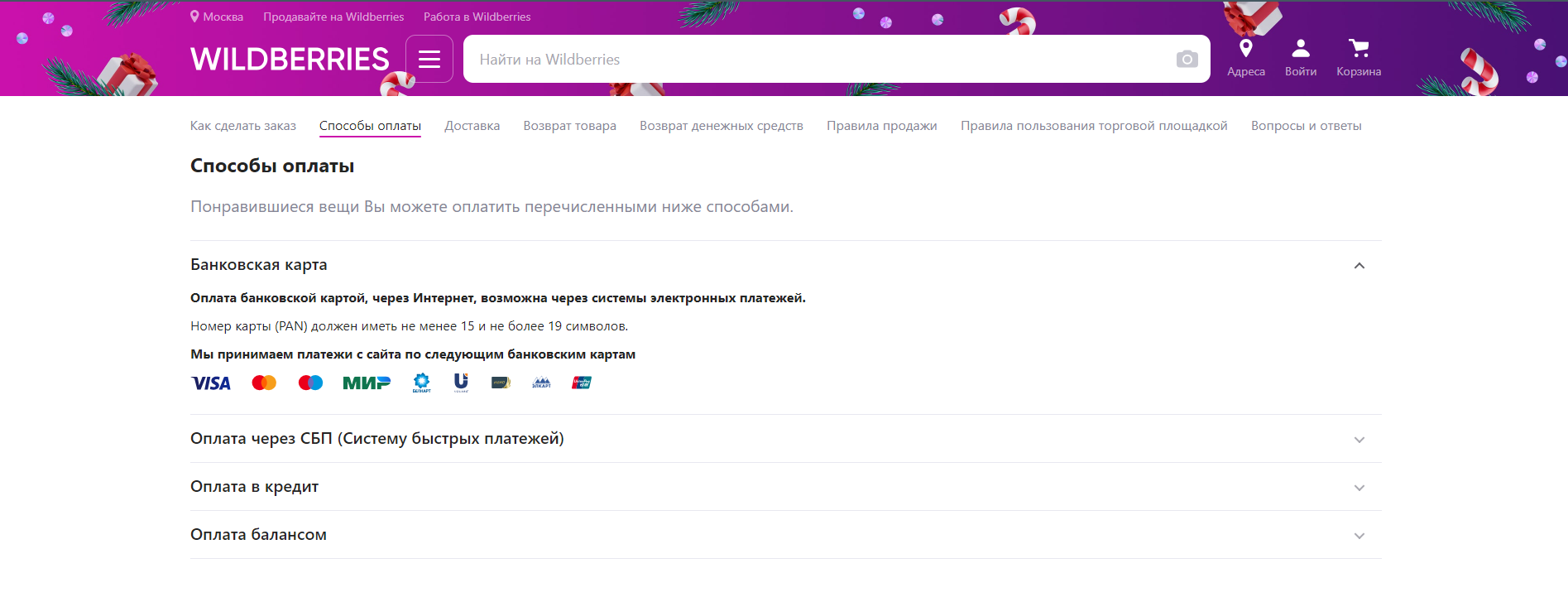The width and height of the screenshot is (1568, 602).
Task: Search by photo using the camera icon
Action: tap(1187, 59)
